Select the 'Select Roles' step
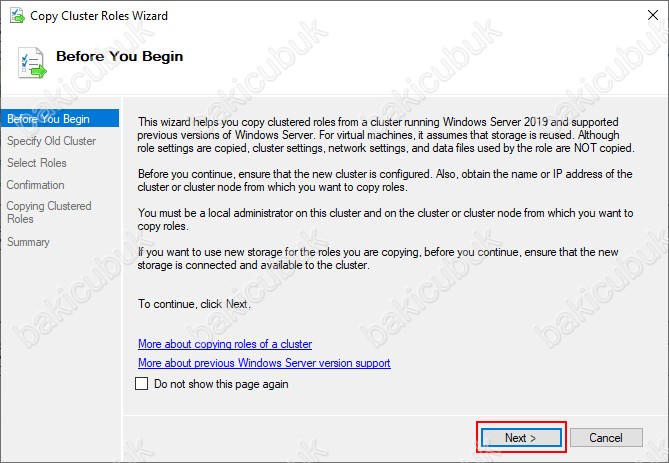Screen dimensions: 669x463 pyautogui.click(x=37, y=163)
